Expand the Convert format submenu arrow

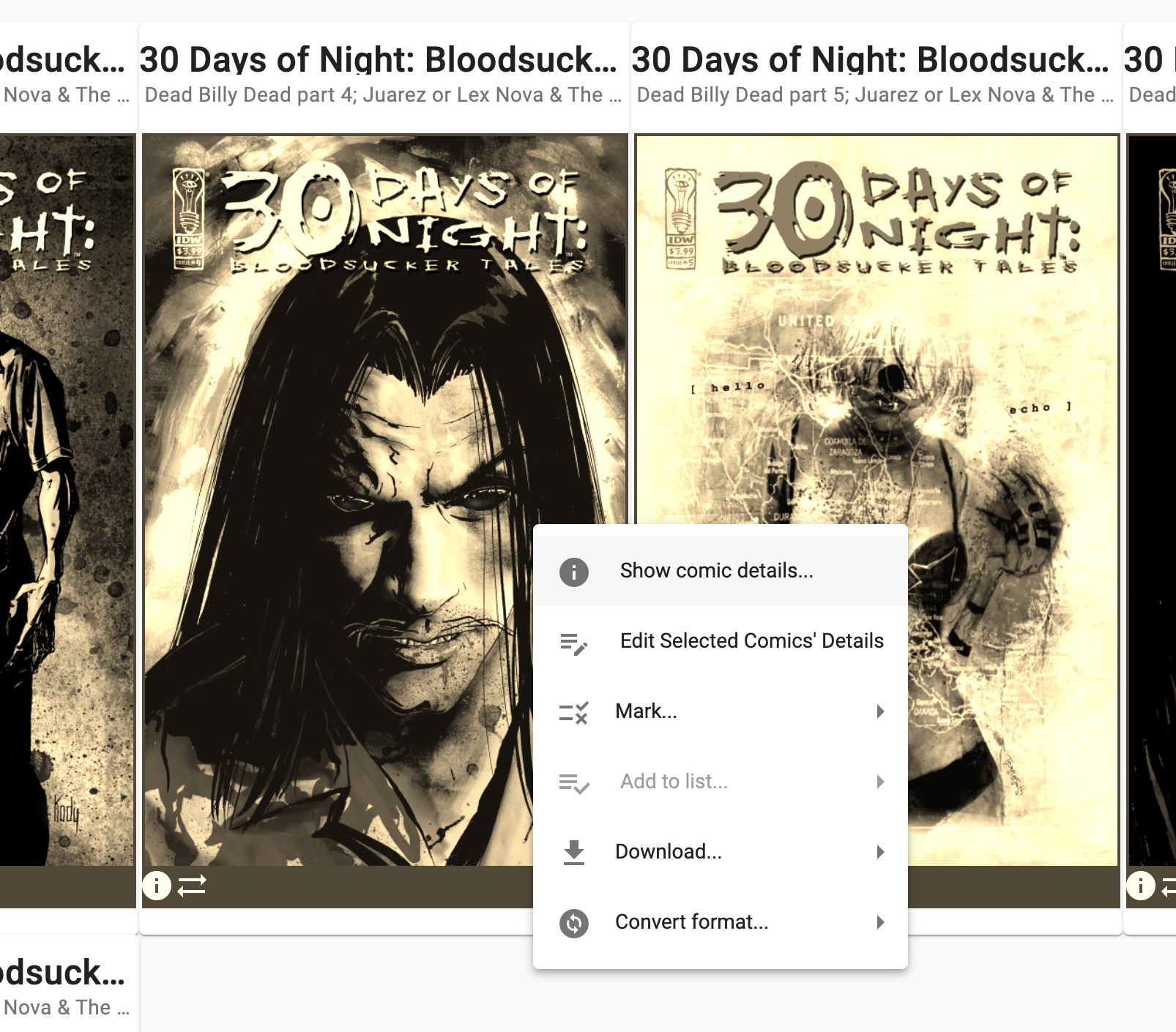[x=880, y=922]
